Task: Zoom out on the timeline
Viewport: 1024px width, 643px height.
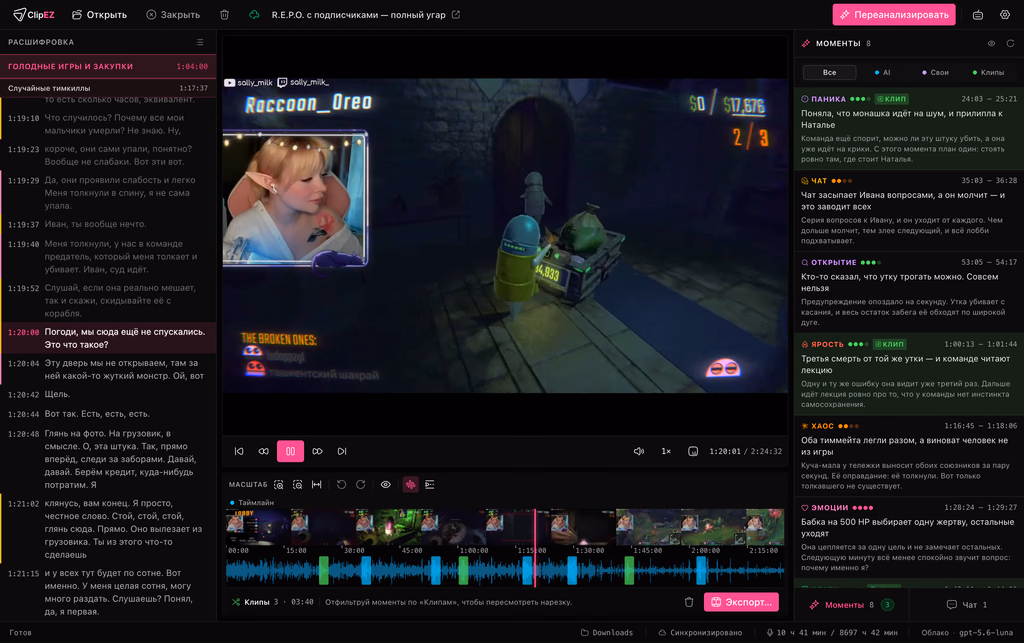Action: click(x=298, y=484)
